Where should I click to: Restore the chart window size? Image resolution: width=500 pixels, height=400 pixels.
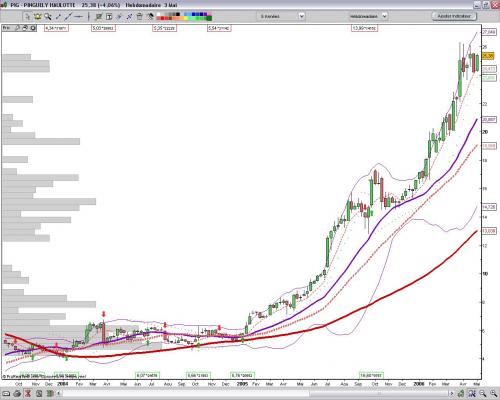click(x=486, y=5)
